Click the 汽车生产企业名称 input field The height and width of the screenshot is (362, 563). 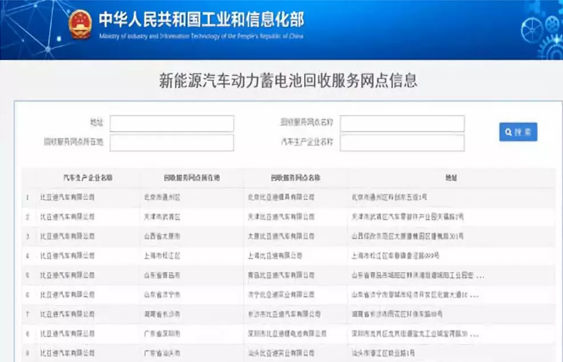[x=402, y=143]
